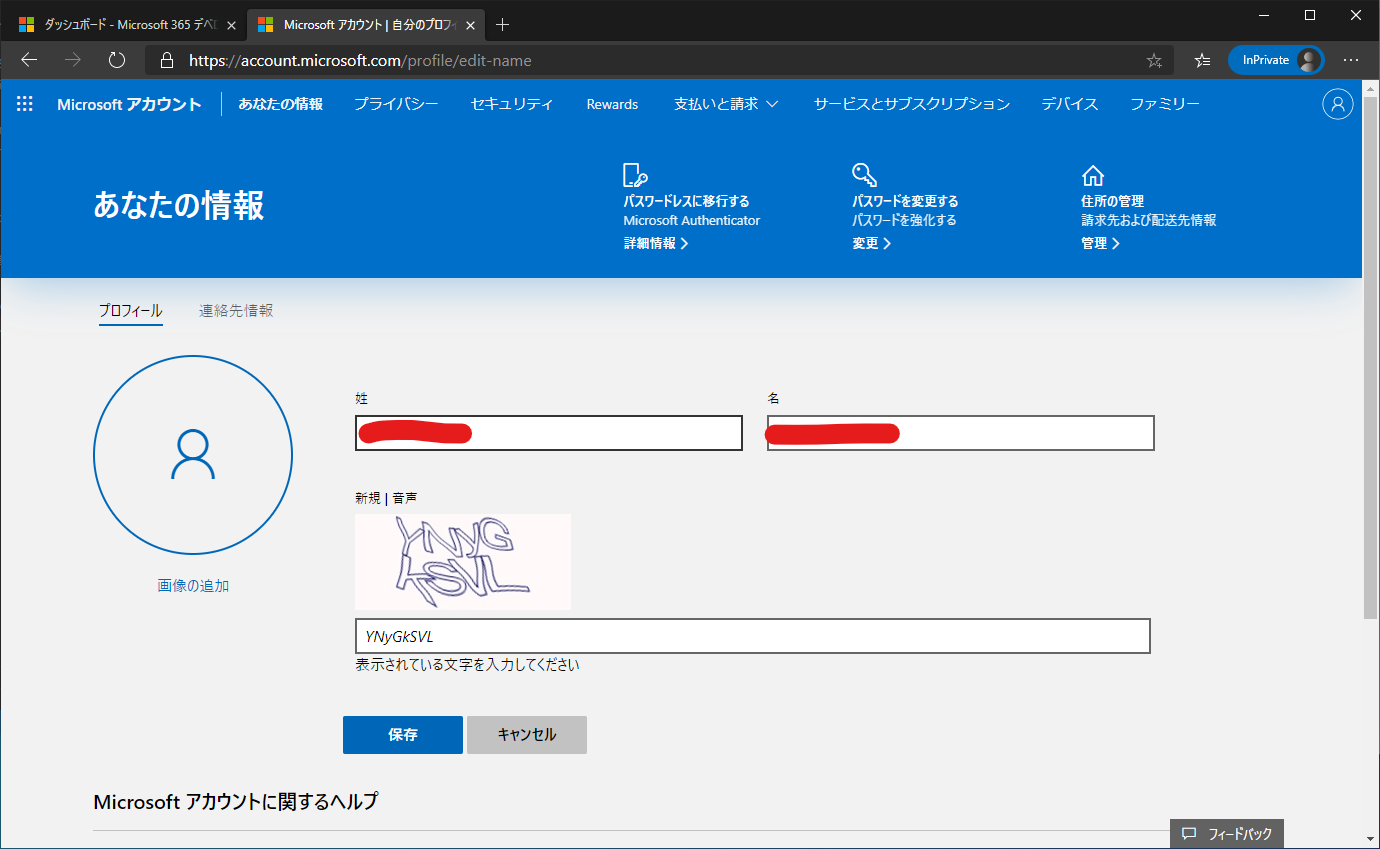Image resolution: width=1380 pixels, height=849 pixels.
Task: Expand the 支払いと請求 dropdown menu
Action: [x=726, y=104]
